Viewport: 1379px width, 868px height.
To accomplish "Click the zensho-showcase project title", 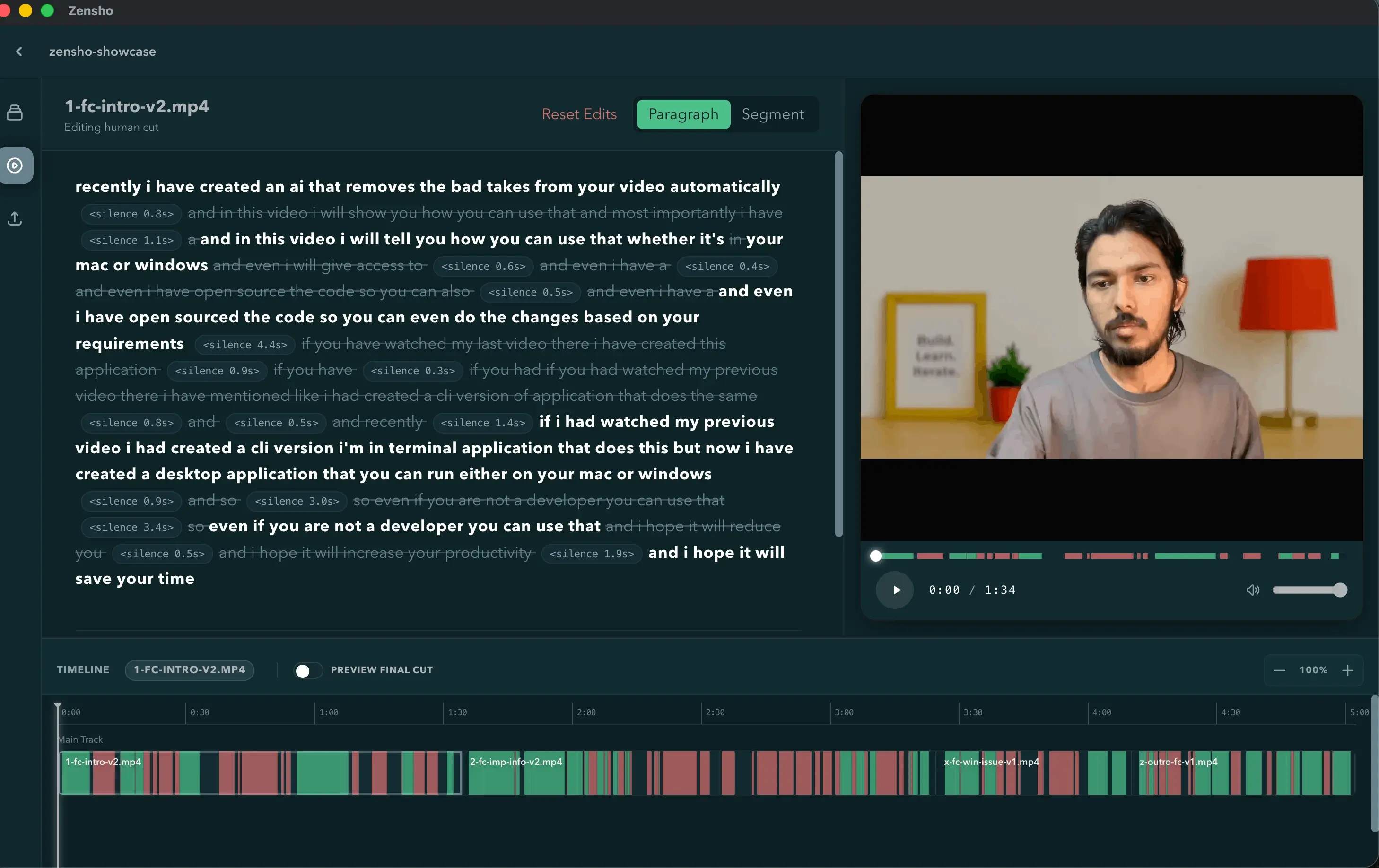I will pos(103,52).
